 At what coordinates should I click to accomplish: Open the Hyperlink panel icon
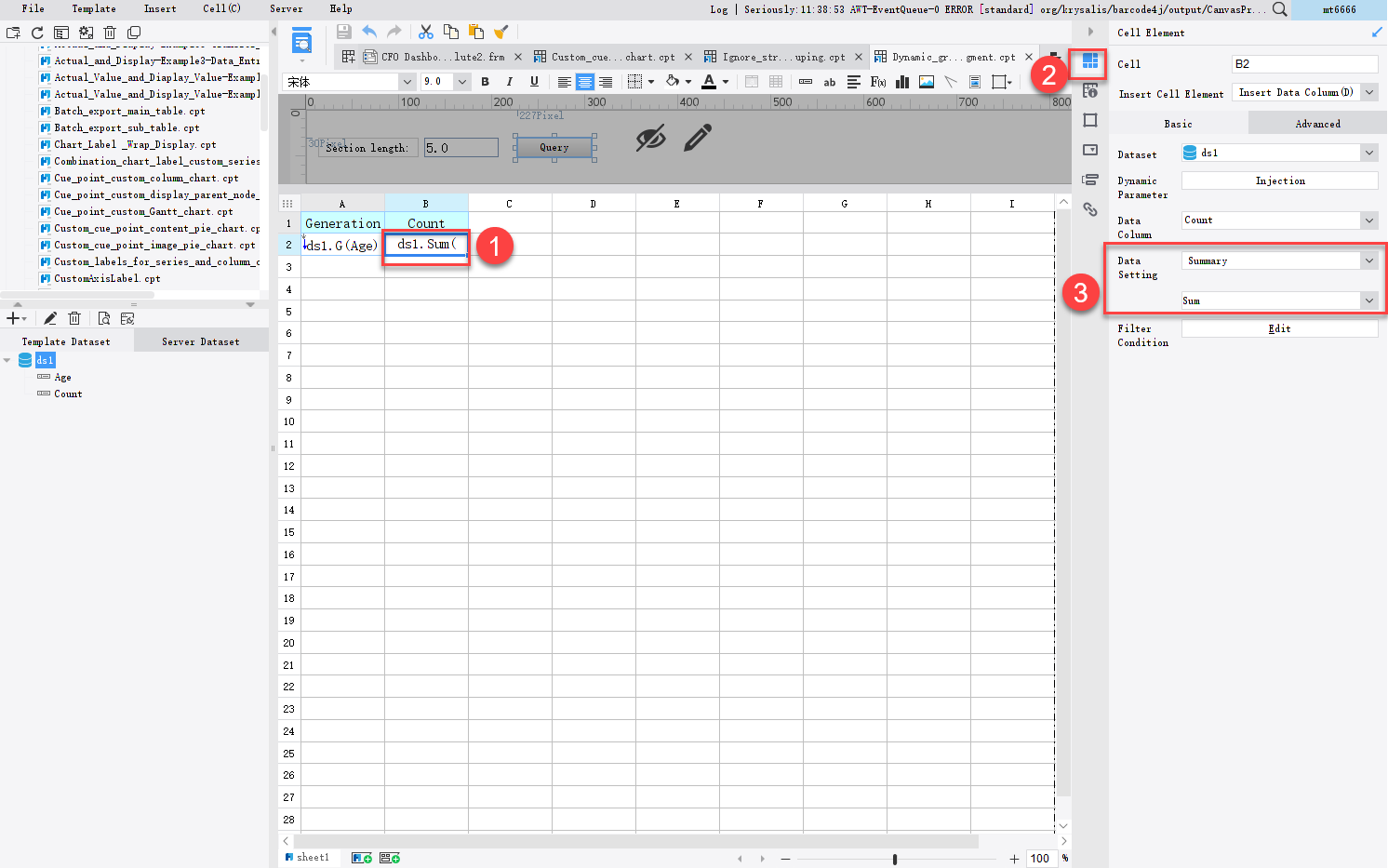(x=1089, y=209)
